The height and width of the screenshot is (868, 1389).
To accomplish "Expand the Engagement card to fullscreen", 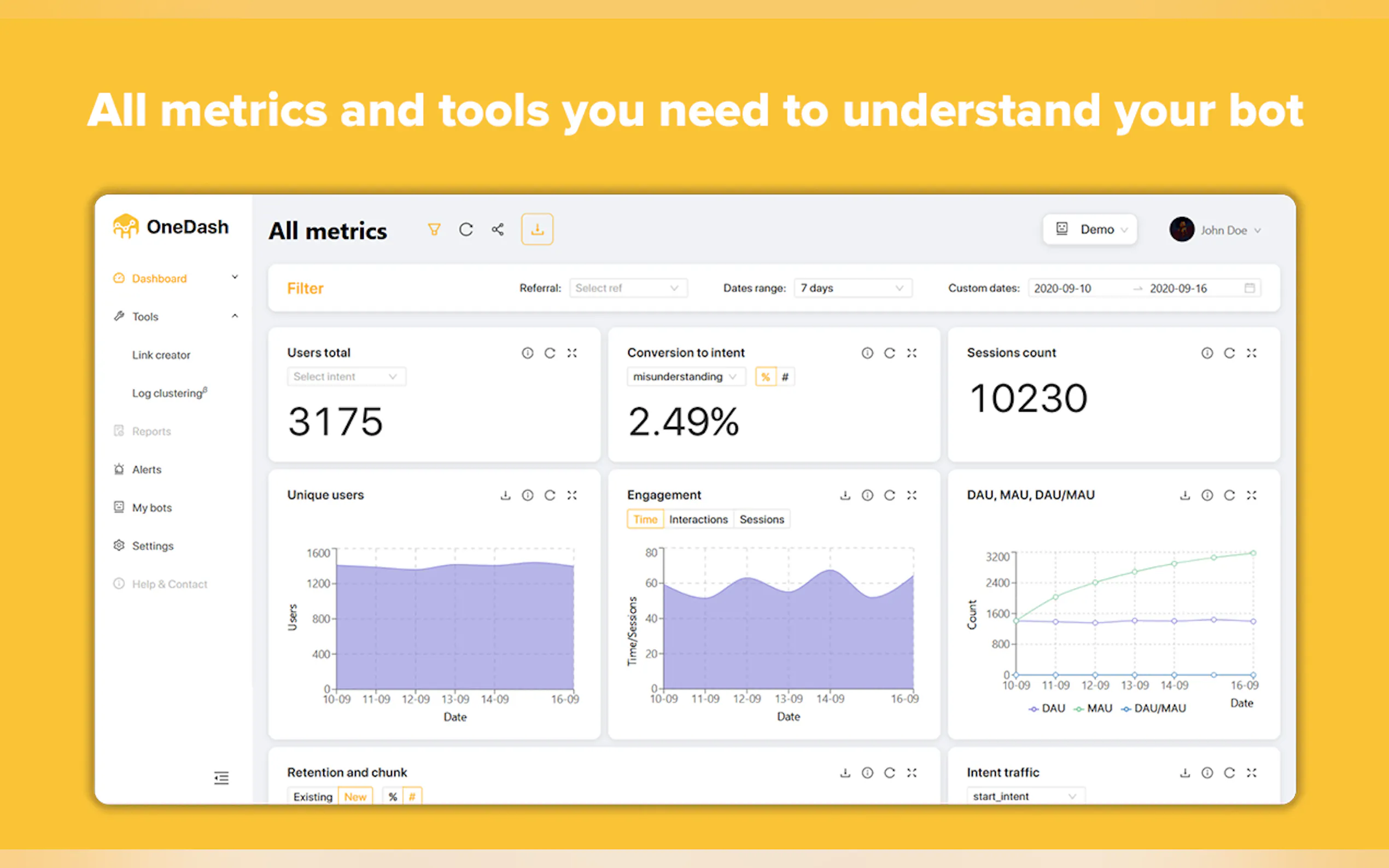I will click(x=912, y=495).
